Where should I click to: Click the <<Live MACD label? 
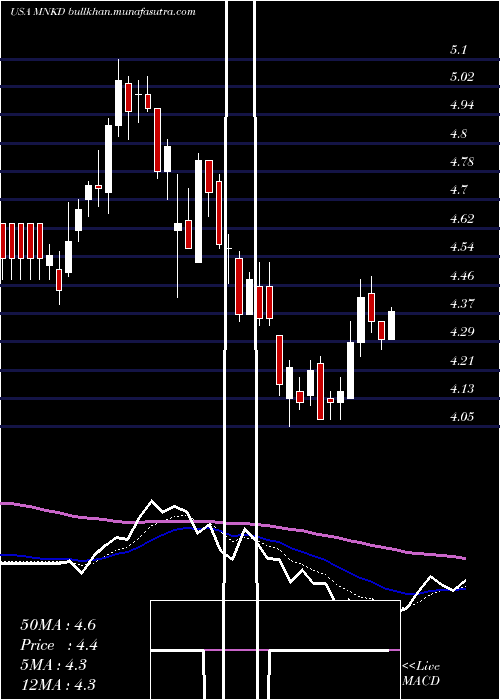tap(421, 674)
